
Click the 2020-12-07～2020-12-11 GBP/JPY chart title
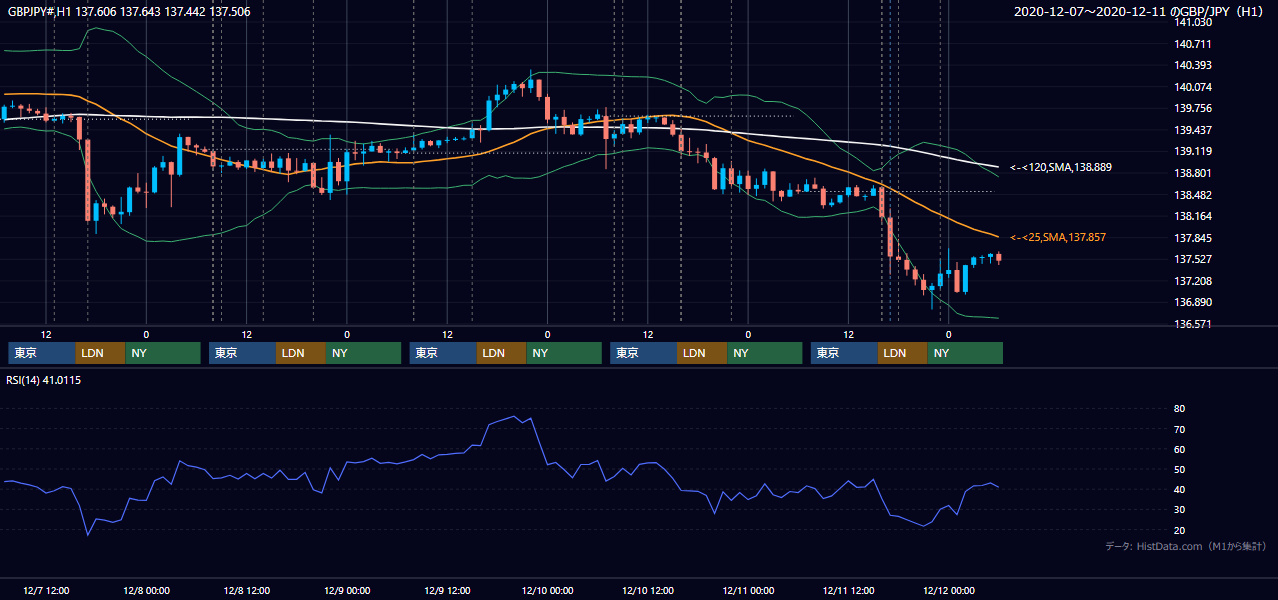pos(1141,12)
